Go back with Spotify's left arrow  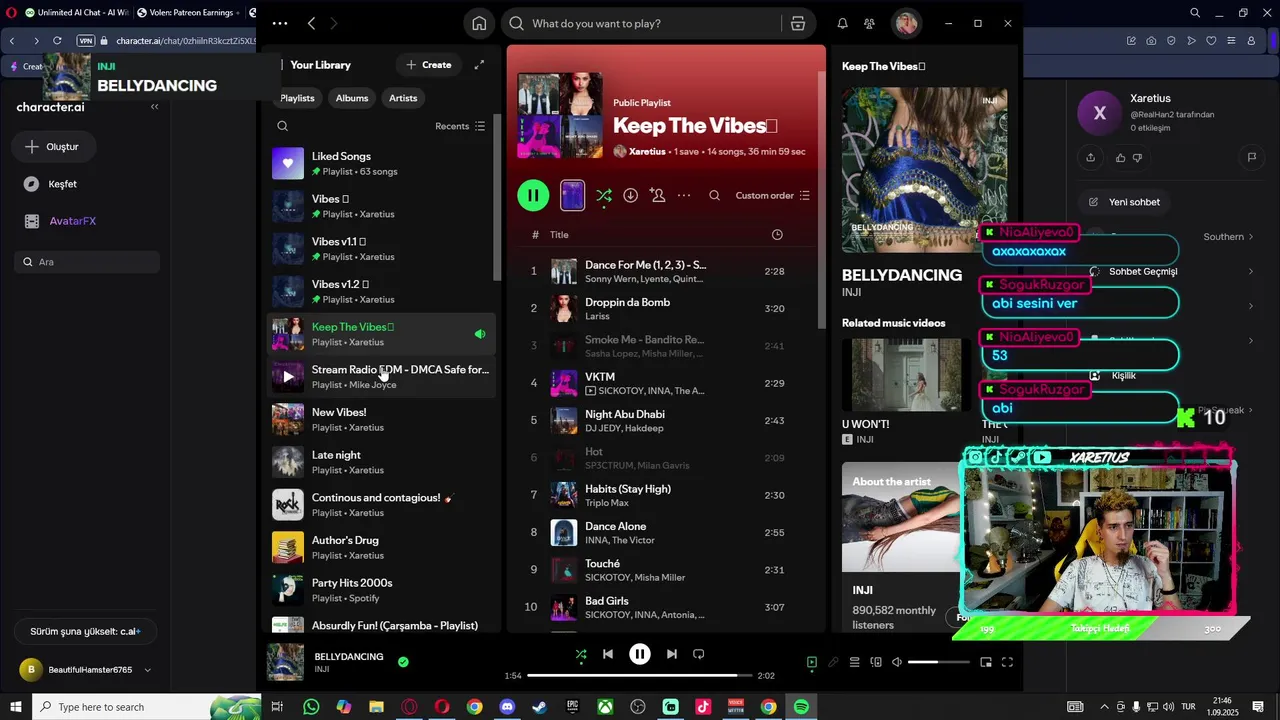pos(312,23)
